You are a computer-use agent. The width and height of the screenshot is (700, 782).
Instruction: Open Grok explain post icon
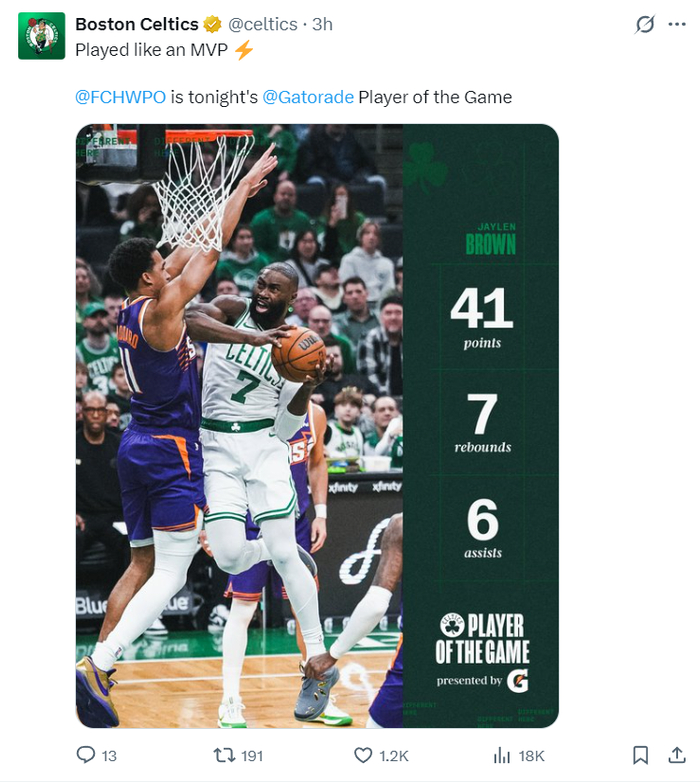tap(645, 25)
